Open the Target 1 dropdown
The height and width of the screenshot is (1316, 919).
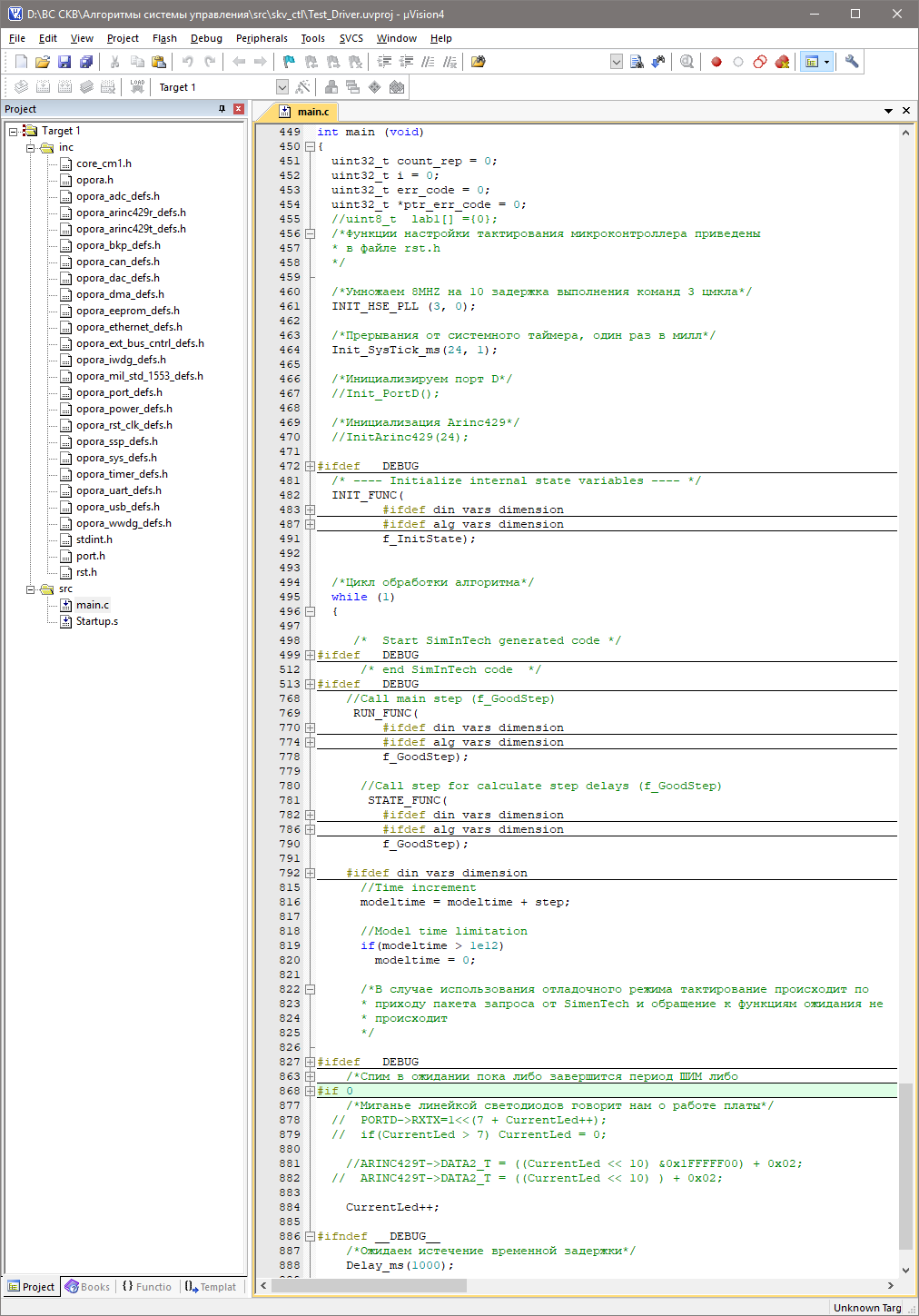[x=282, y=87]
